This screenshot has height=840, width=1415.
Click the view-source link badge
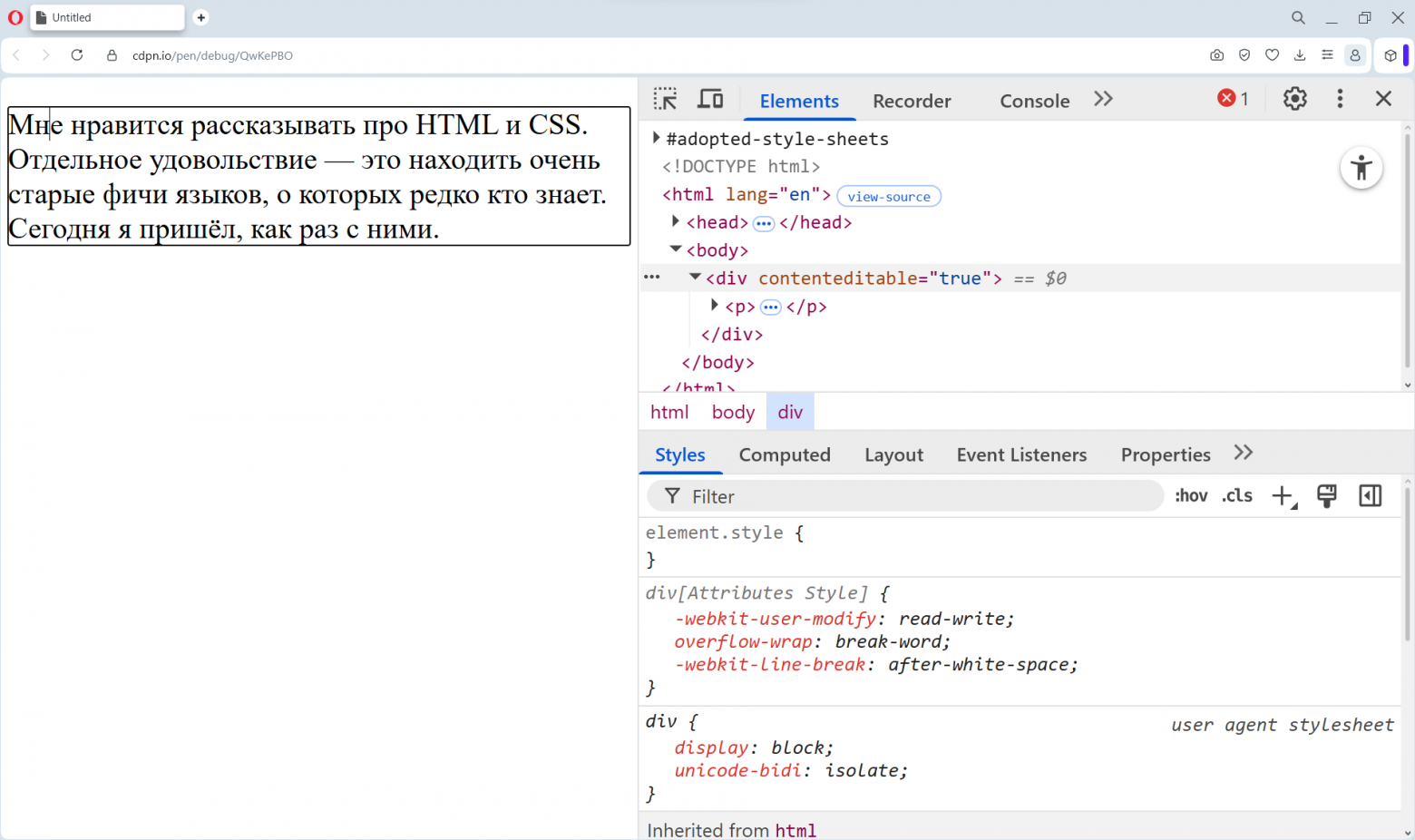(889, 196)
